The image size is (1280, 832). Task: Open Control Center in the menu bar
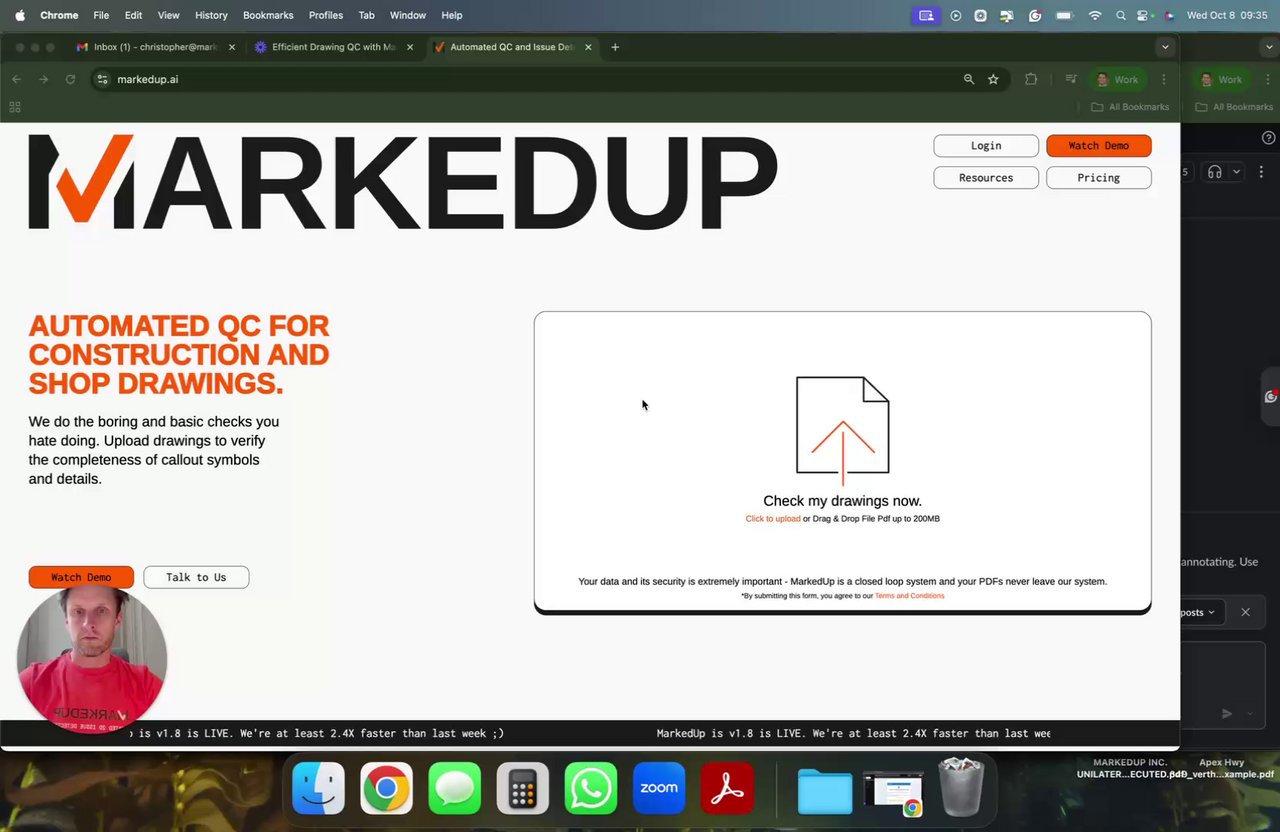(1144, 15)
